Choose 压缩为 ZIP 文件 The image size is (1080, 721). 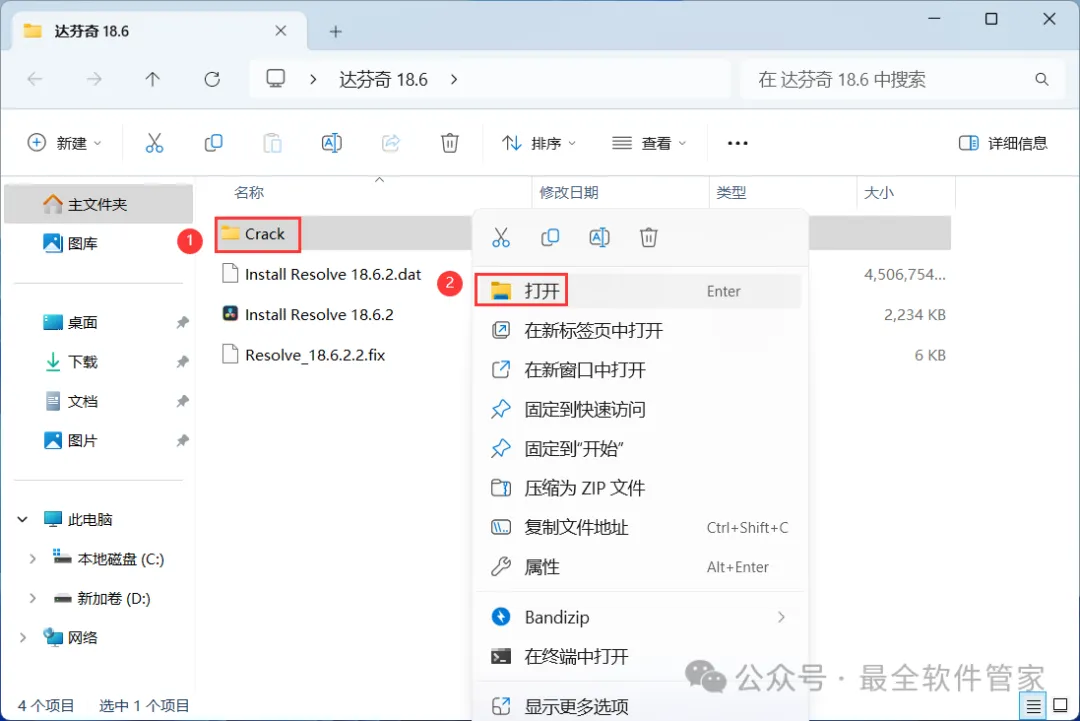click(x=638, y=488)
